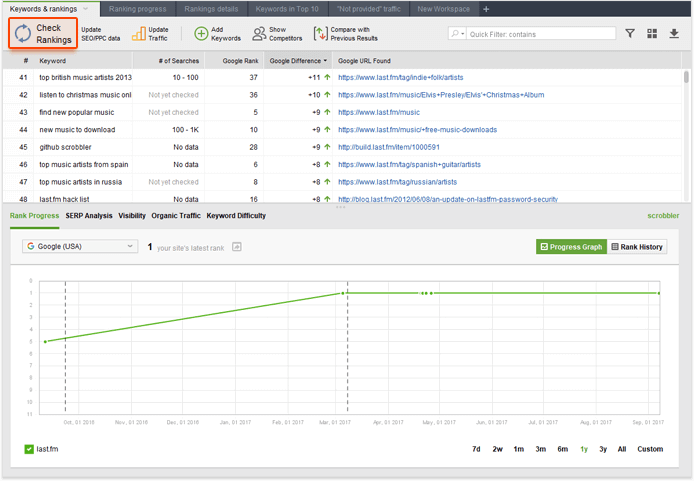Open the funnel filter icon

pyautogui.click(x=630, y=34)
